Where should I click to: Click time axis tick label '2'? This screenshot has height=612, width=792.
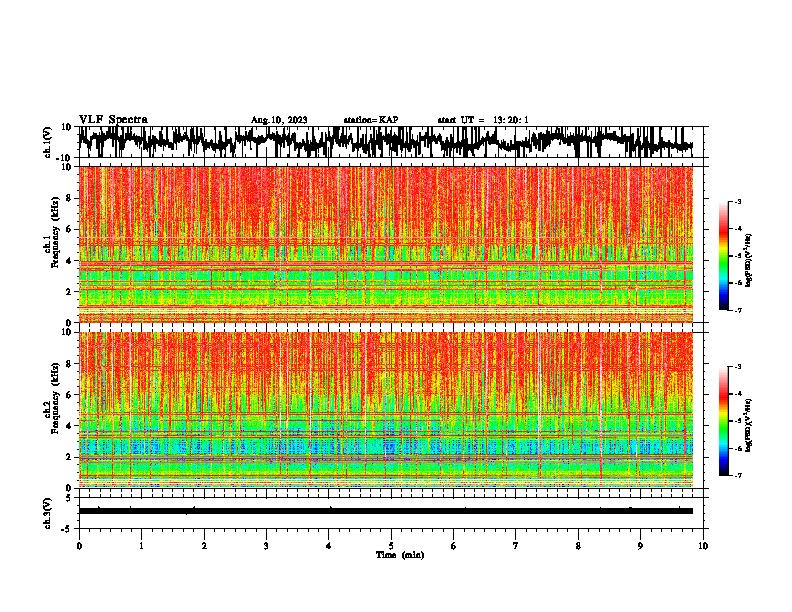[x=204, y=546]
